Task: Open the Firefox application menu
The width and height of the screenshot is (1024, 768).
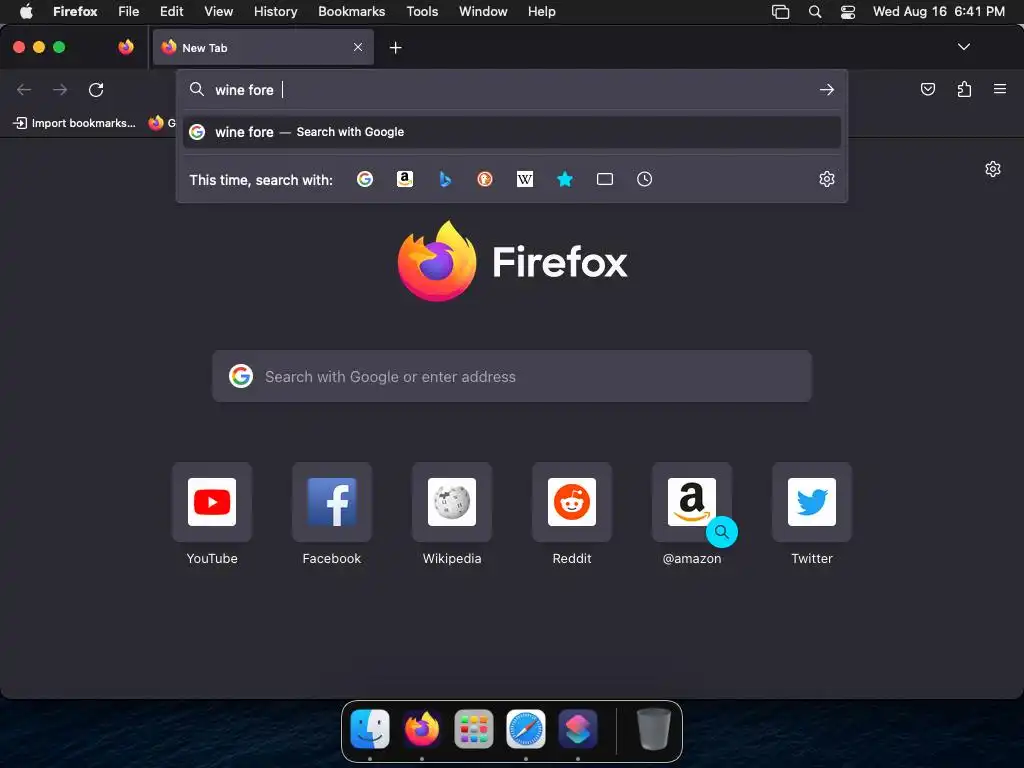Action: point(75,11)
